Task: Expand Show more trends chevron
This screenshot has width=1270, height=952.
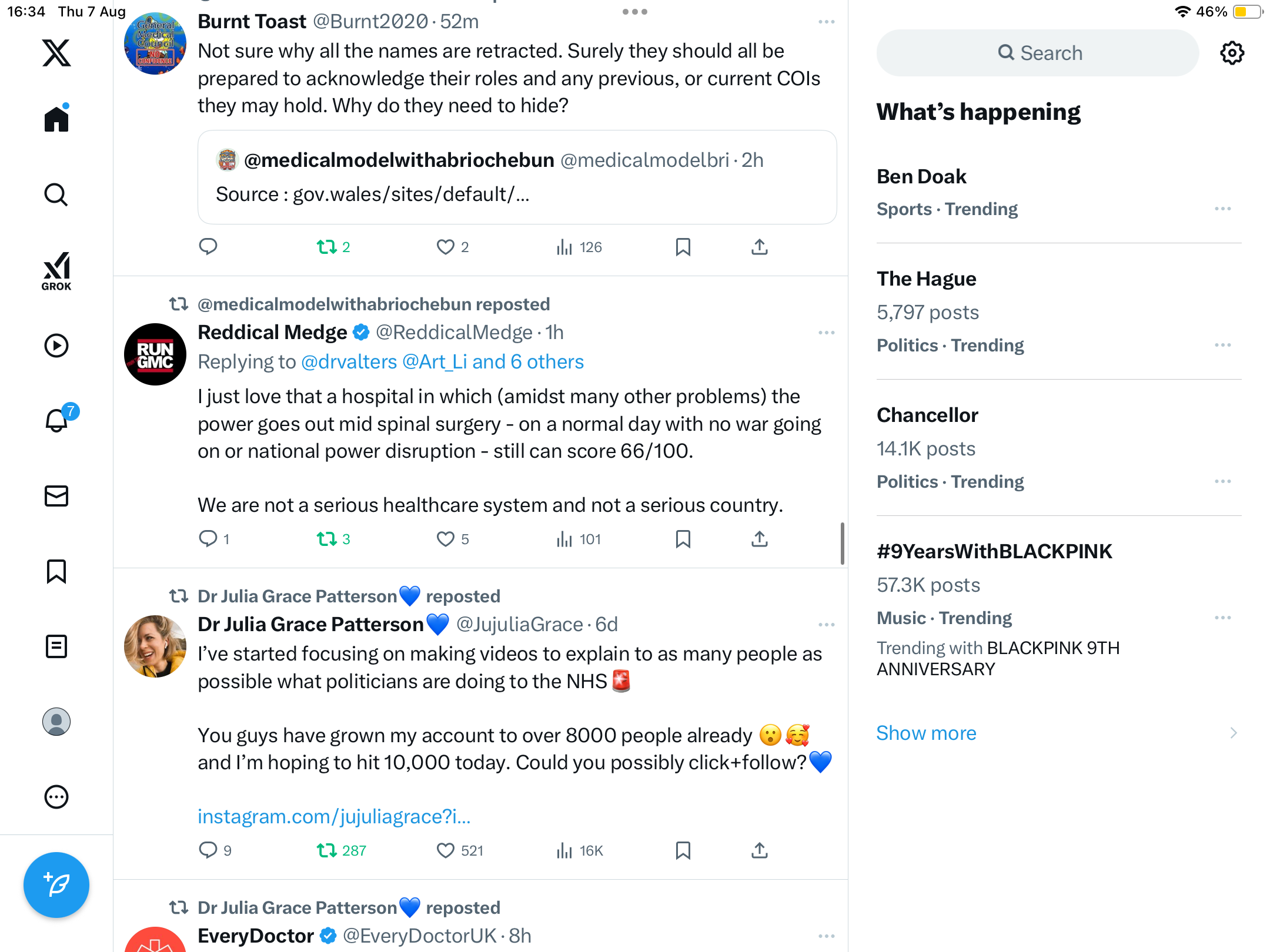Action: pos(1233,733)
